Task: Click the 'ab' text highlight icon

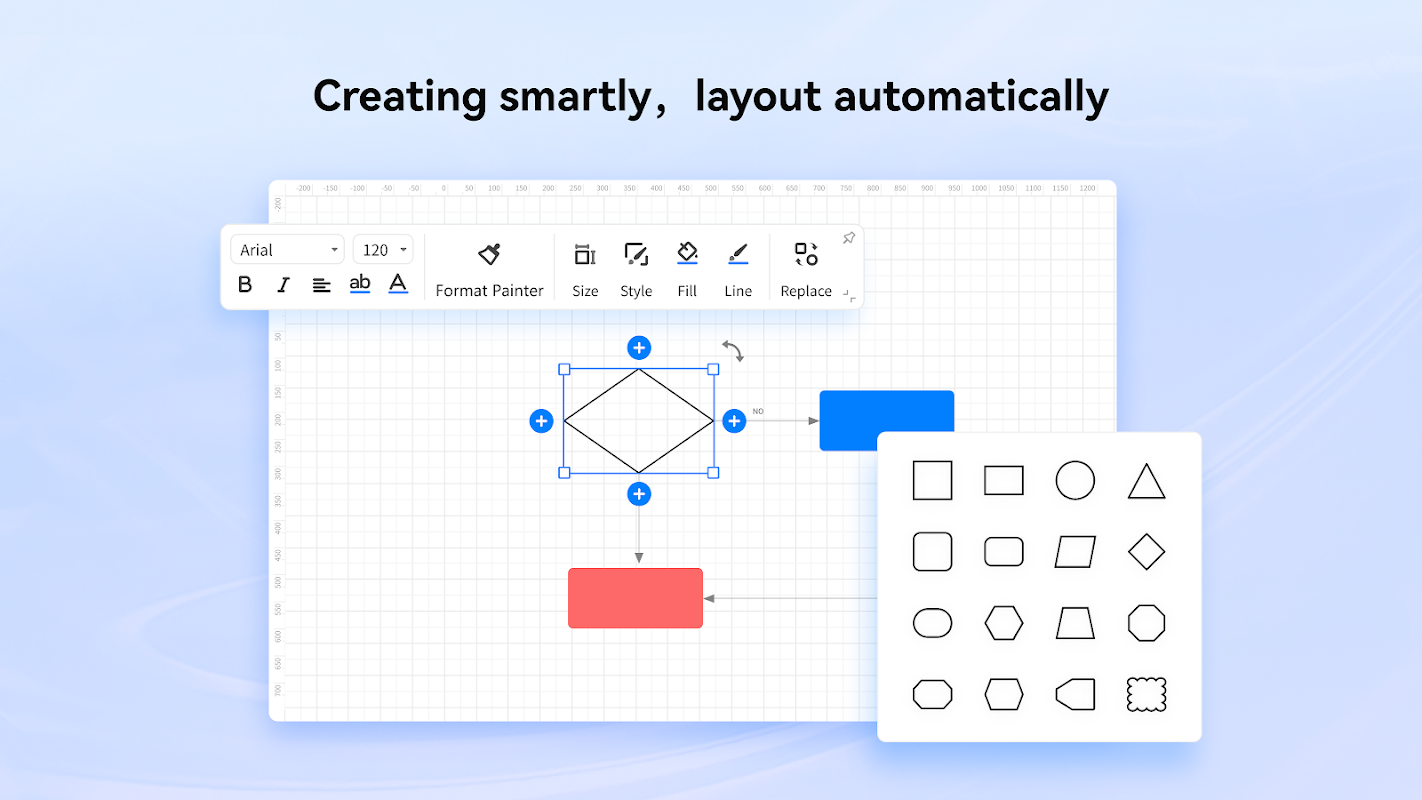Action: [360, 284]
